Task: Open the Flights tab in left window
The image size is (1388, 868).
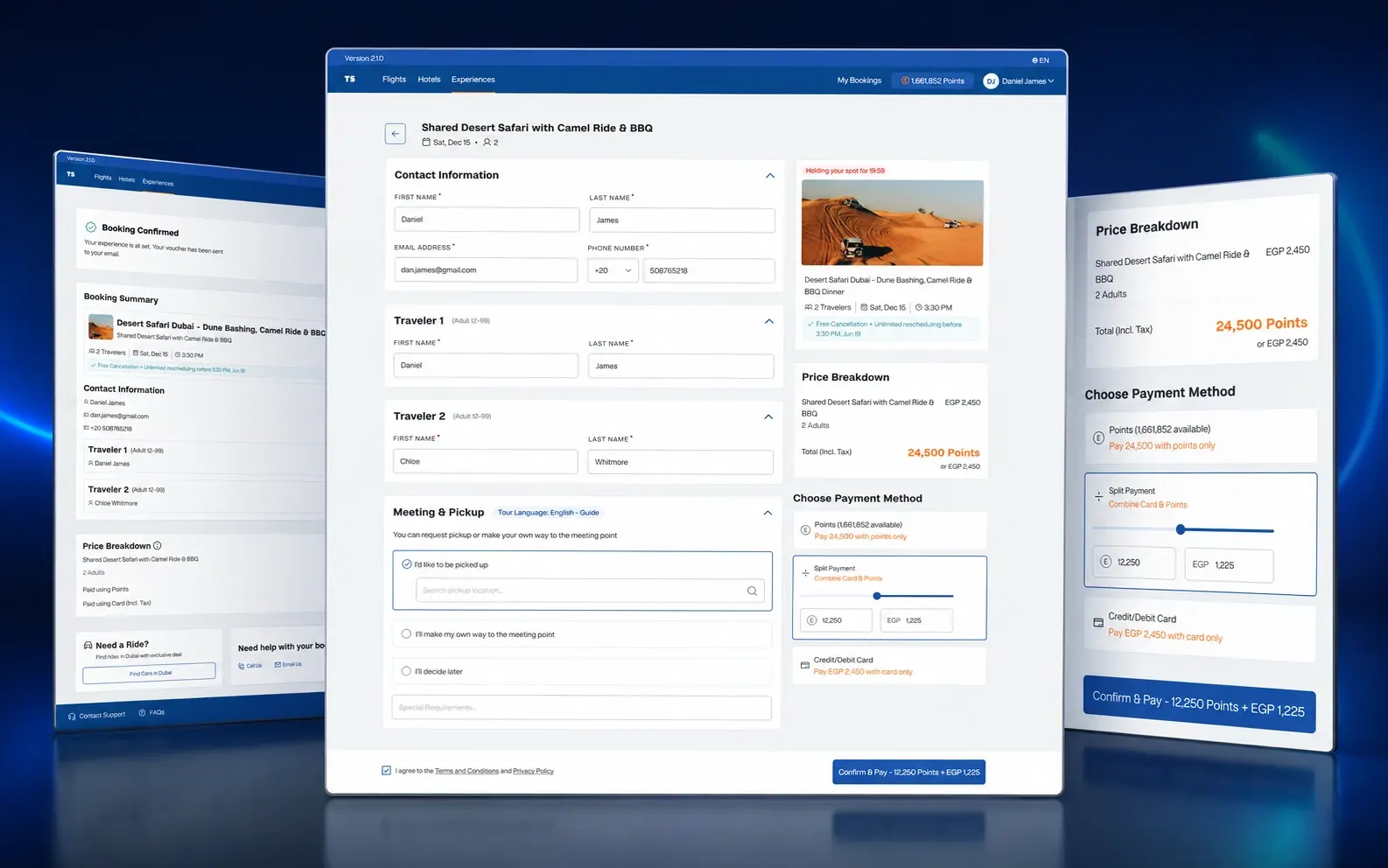Action: 103,177
